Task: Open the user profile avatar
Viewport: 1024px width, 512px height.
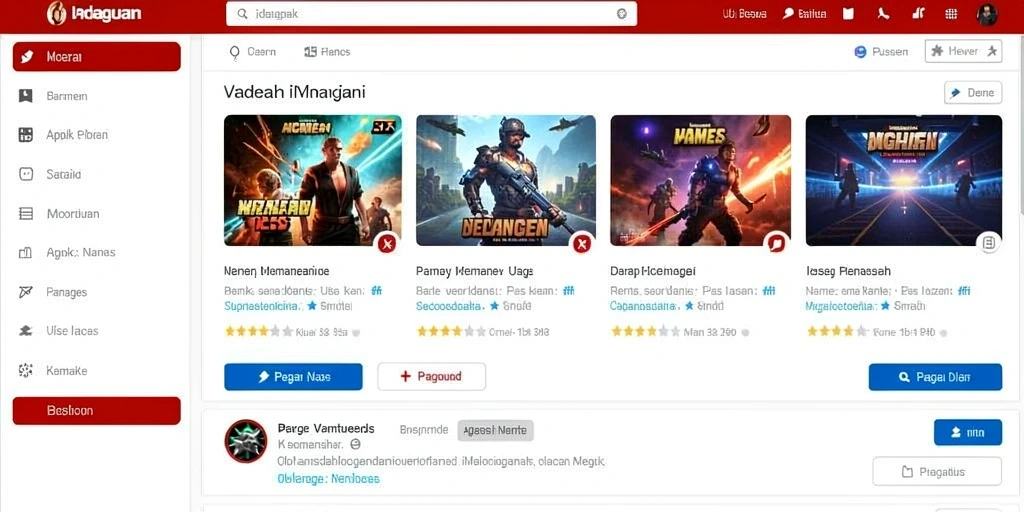Action: pos(987,14)
